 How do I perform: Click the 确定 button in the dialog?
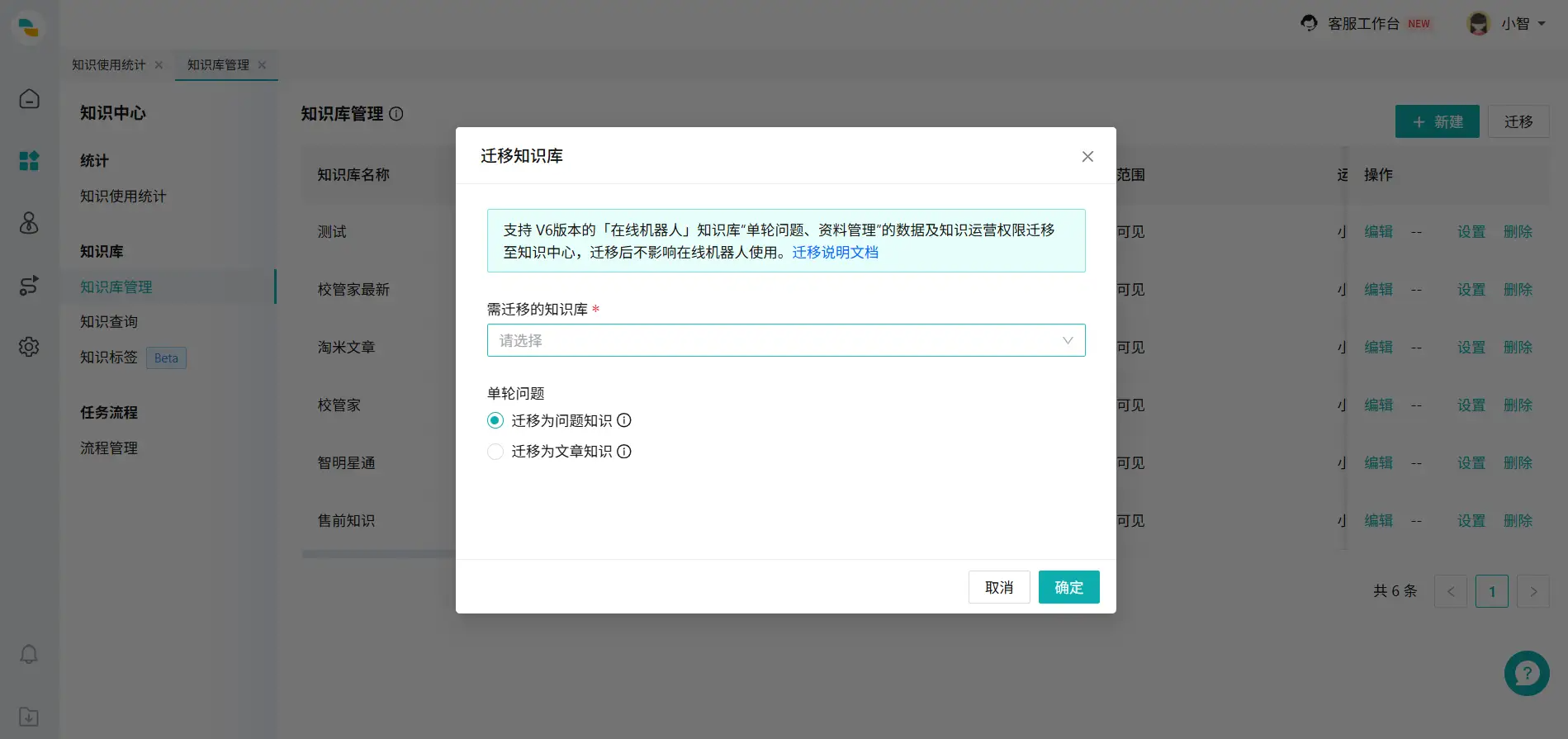coord(1068,587)
